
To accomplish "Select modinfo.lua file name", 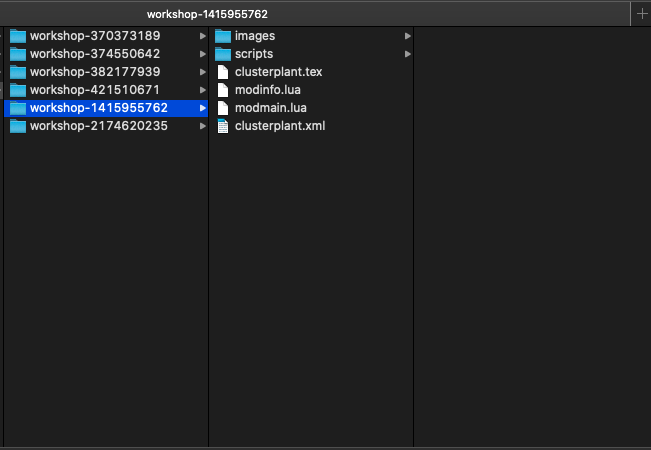I will pos(268,90).
